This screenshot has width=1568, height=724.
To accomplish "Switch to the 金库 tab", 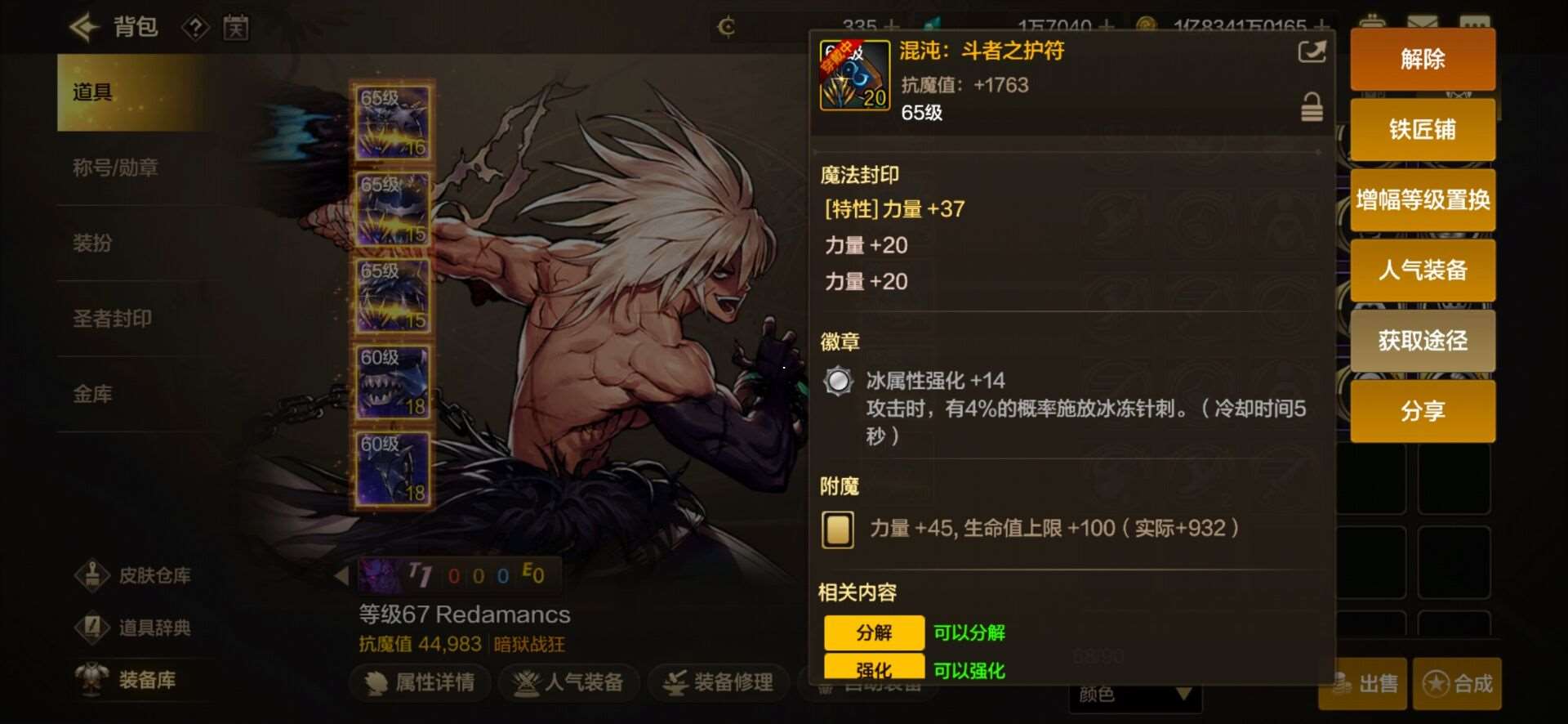I will pyautogui.click(x=92, y=394).
